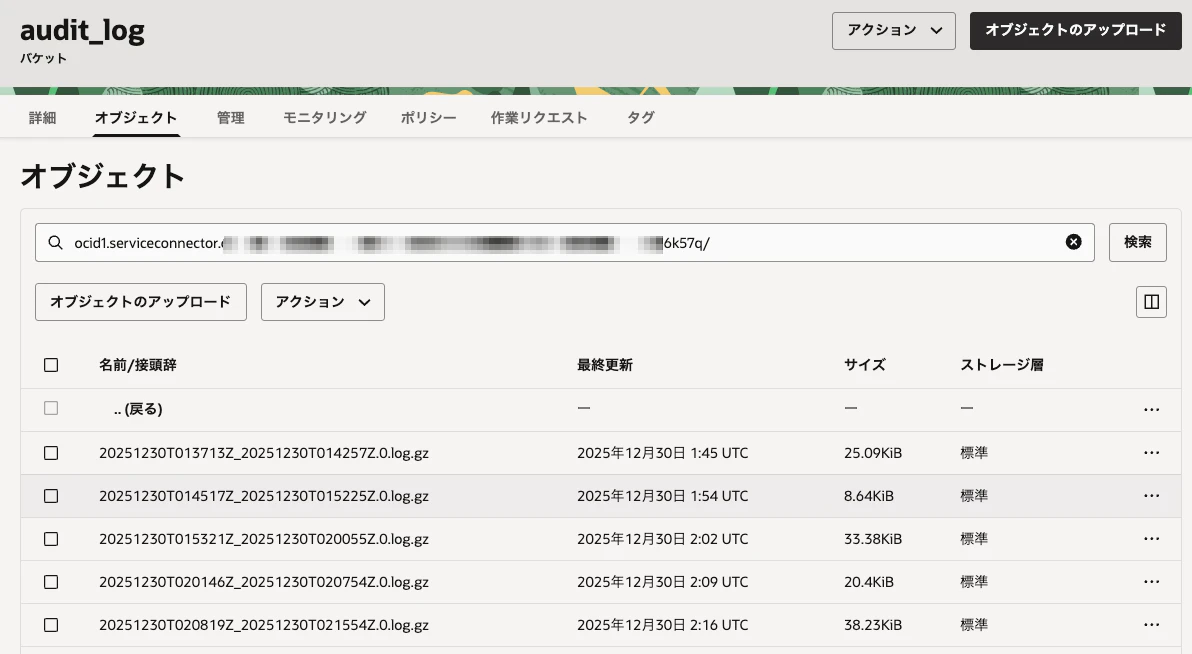
Task: Click 標準 storage tier in 25.09KiB row
Action: (974, 452)
